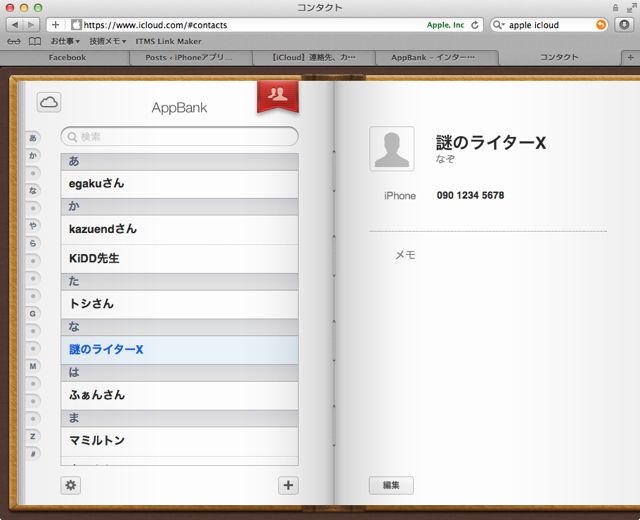Jump to ら in the index strip
Screen dimensions: 640x520
tap(33, 243)
